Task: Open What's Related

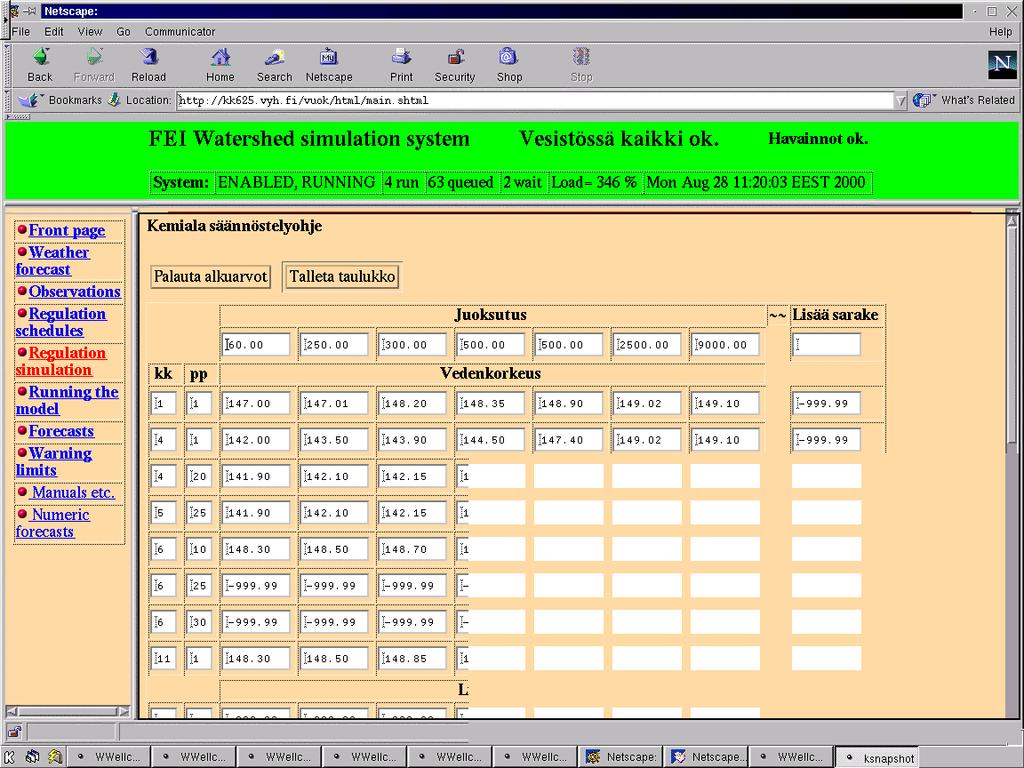Action: tap(964, 100)
